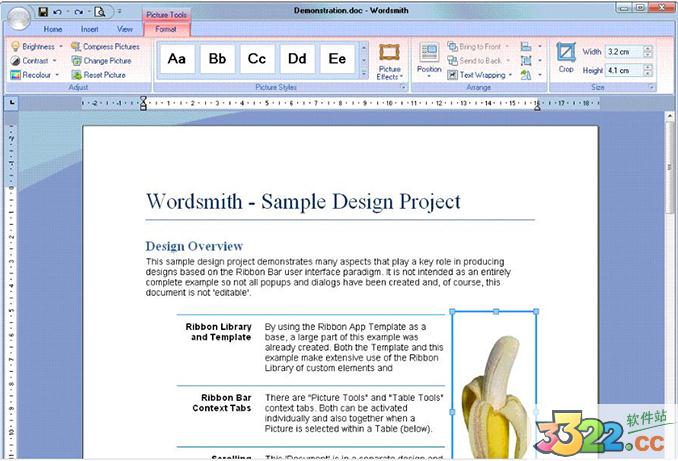678x461 pixels.
Task: Switch to the Home tab
Action: click(53, 29)
